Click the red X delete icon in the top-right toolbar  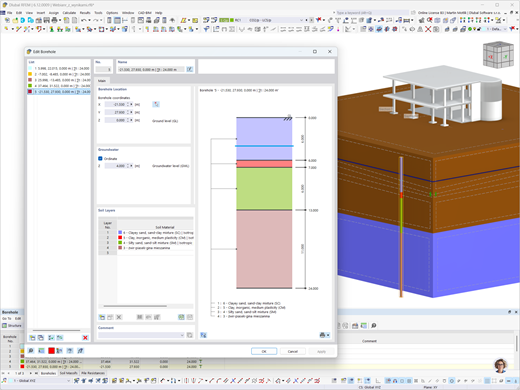428,29
